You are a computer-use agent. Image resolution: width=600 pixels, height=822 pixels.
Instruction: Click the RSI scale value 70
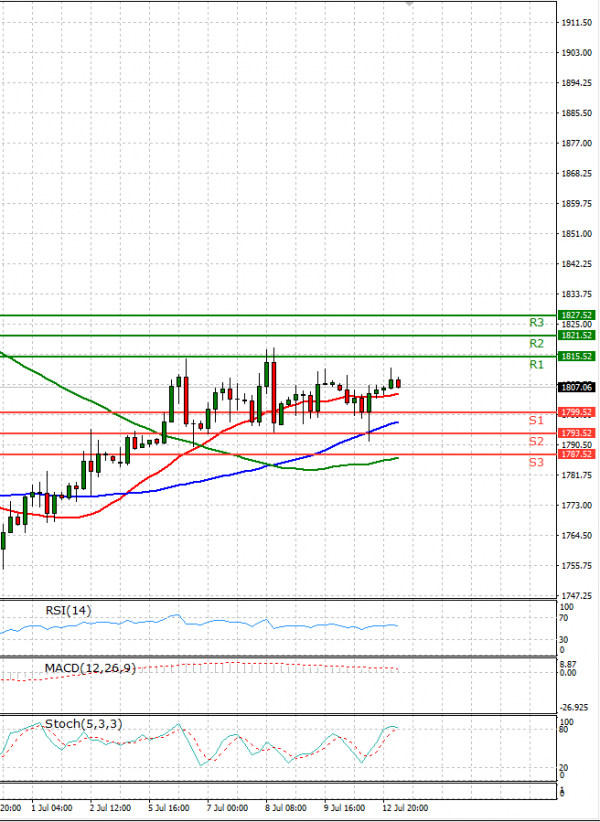coord(563,618)
